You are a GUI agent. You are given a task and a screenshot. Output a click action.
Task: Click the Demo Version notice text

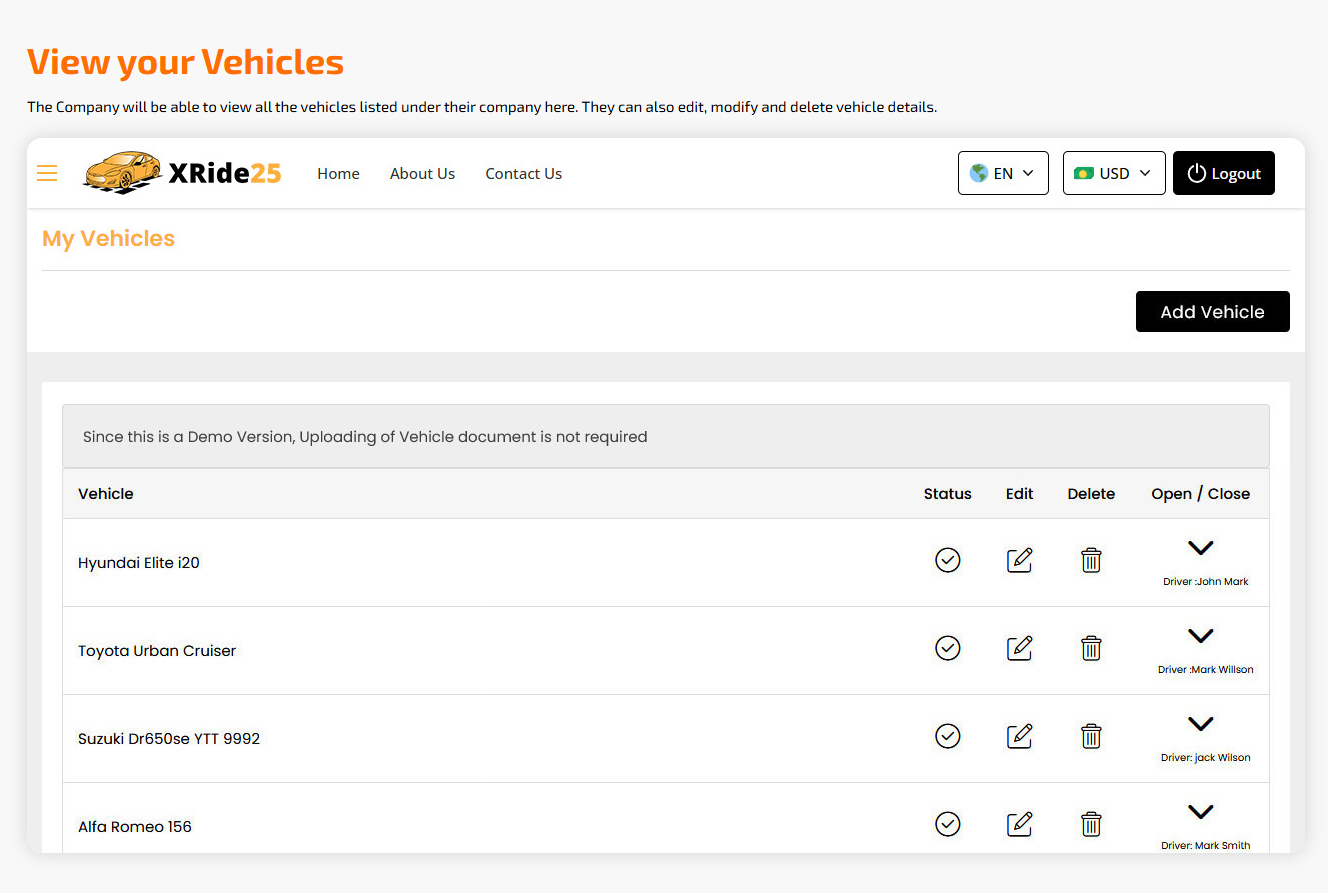point(365,437)
